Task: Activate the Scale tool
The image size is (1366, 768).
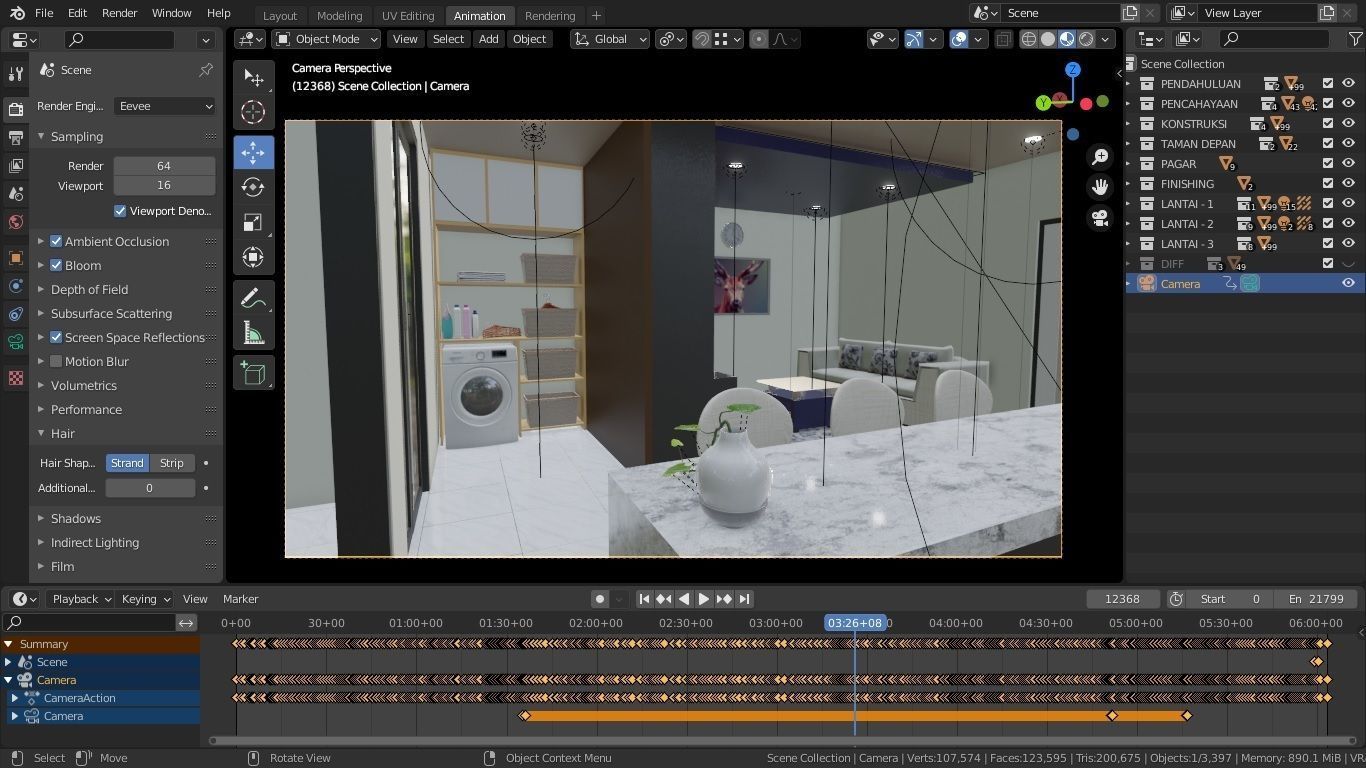Action: 253,222
